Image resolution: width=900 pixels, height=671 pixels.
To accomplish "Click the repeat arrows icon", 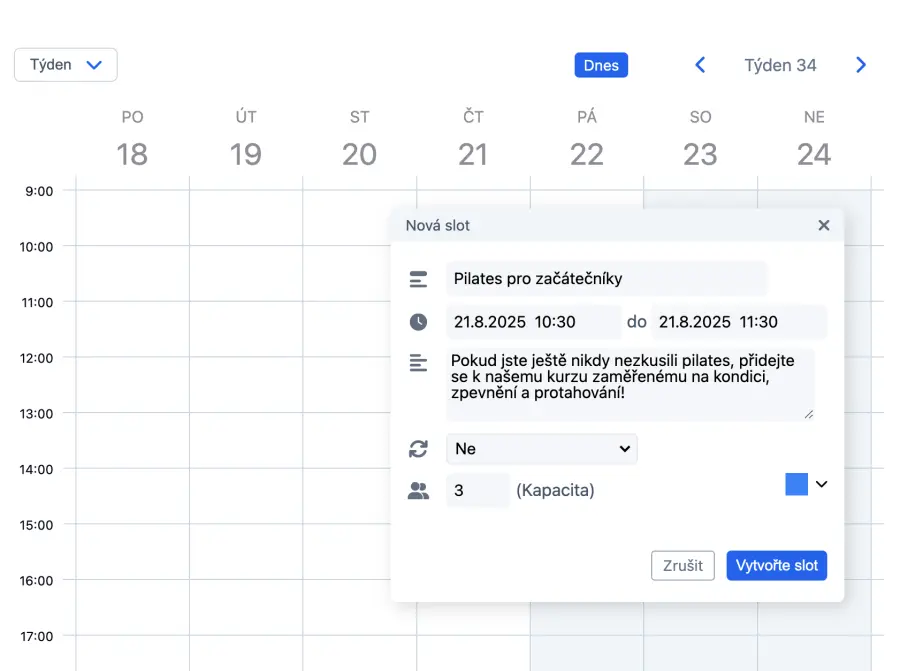I will pos(418,449).
